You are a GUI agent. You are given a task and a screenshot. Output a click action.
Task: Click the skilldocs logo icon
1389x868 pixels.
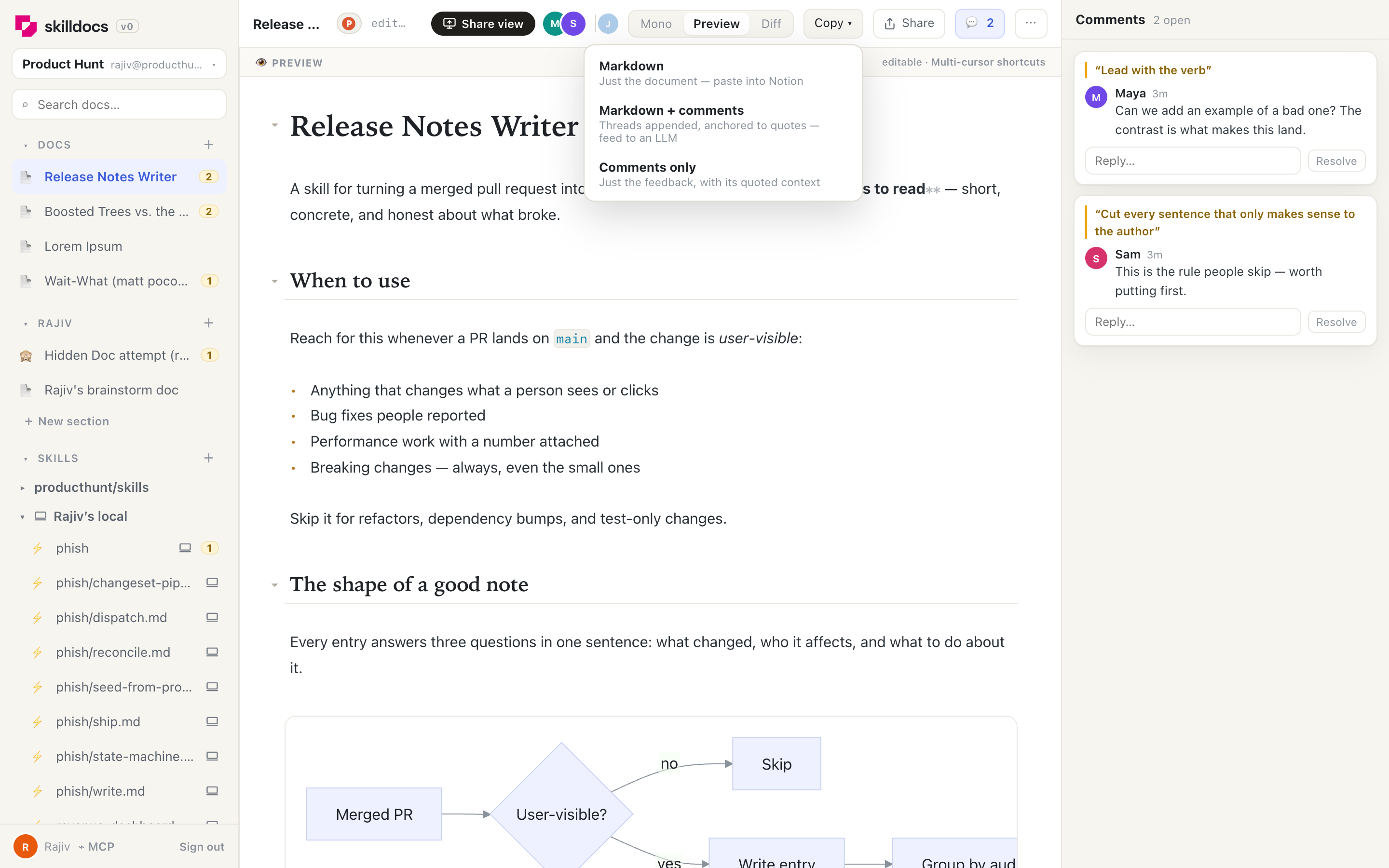pyautogui.click(x=26, y=26)
